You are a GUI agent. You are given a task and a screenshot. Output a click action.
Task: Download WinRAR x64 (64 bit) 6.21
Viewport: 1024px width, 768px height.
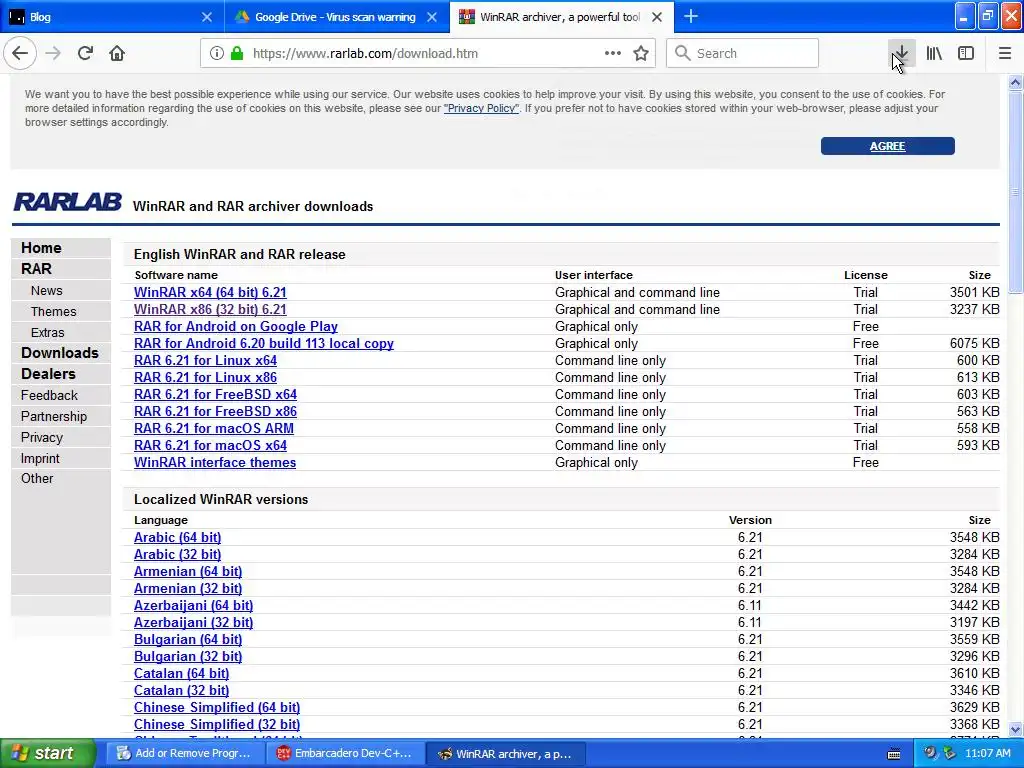tap(210, 293)
